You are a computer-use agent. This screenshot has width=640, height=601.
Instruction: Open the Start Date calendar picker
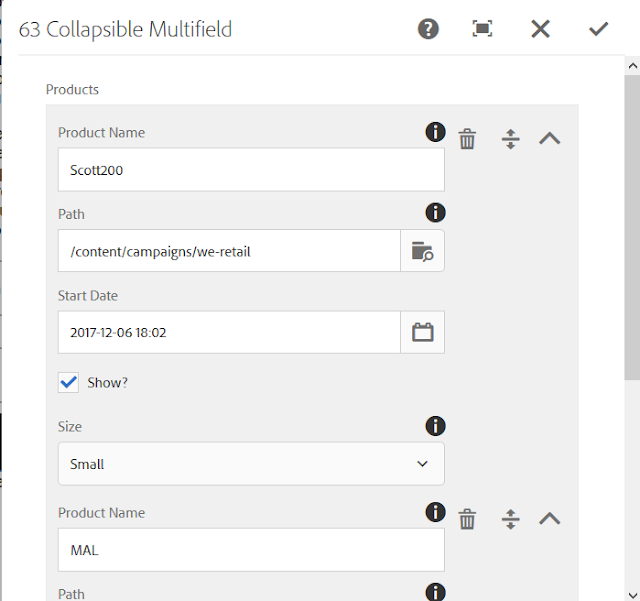[422, 332]
